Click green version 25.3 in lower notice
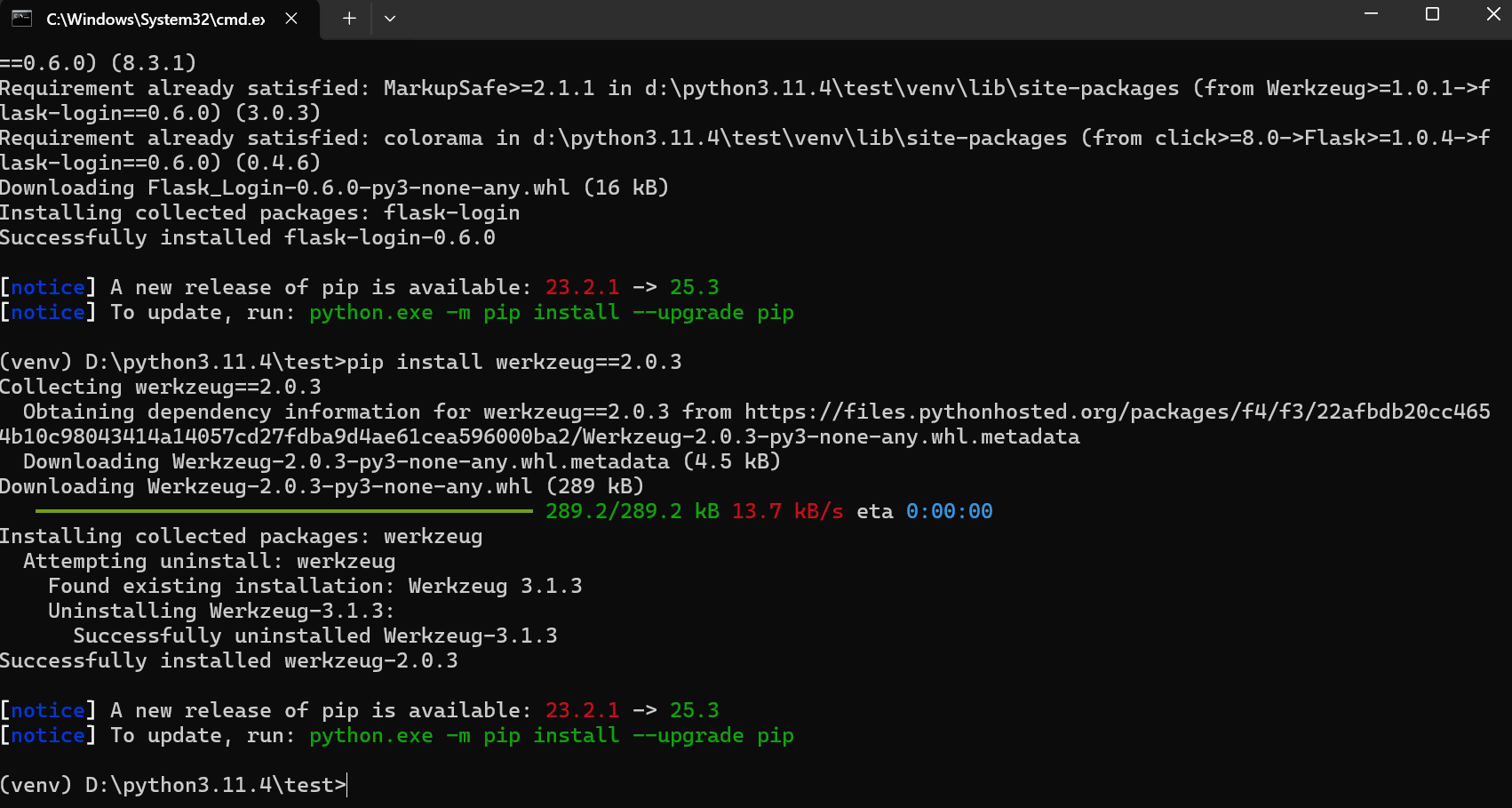This screenshot has width=1512, height=808. pyautogui.click(x=694, y=711)
